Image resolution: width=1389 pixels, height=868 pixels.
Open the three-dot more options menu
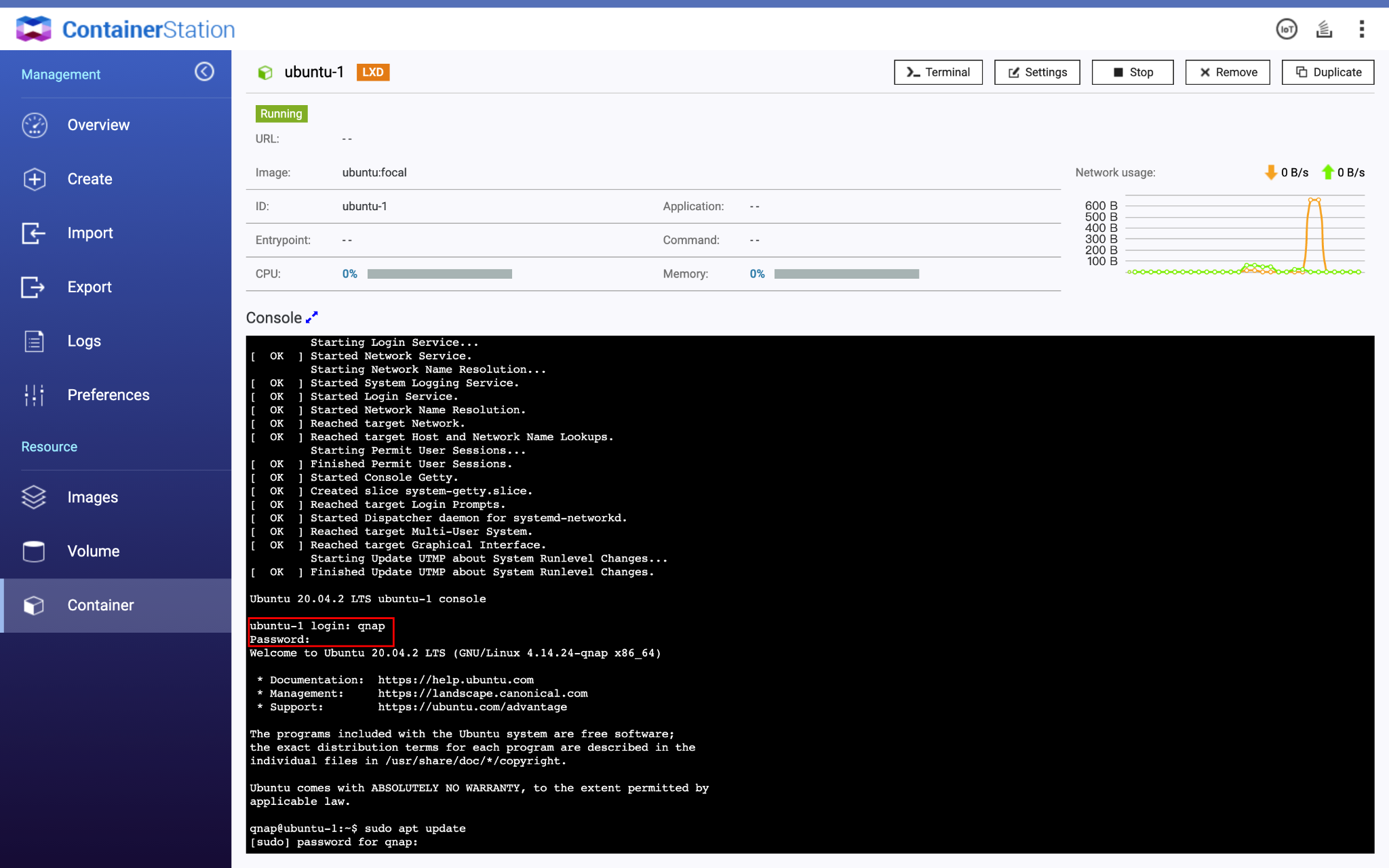tap(1361, 29)
